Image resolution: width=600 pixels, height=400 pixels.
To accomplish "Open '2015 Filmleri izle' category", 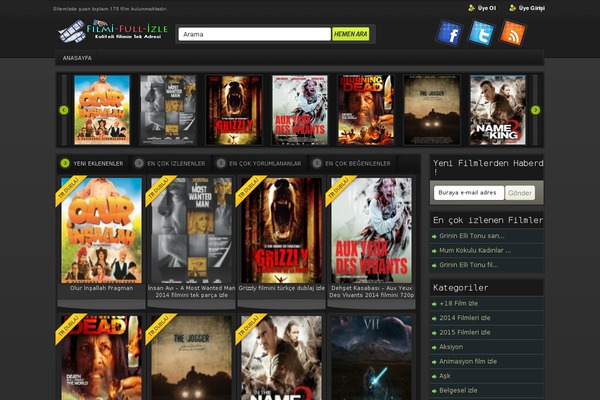I will coord(465,333).
